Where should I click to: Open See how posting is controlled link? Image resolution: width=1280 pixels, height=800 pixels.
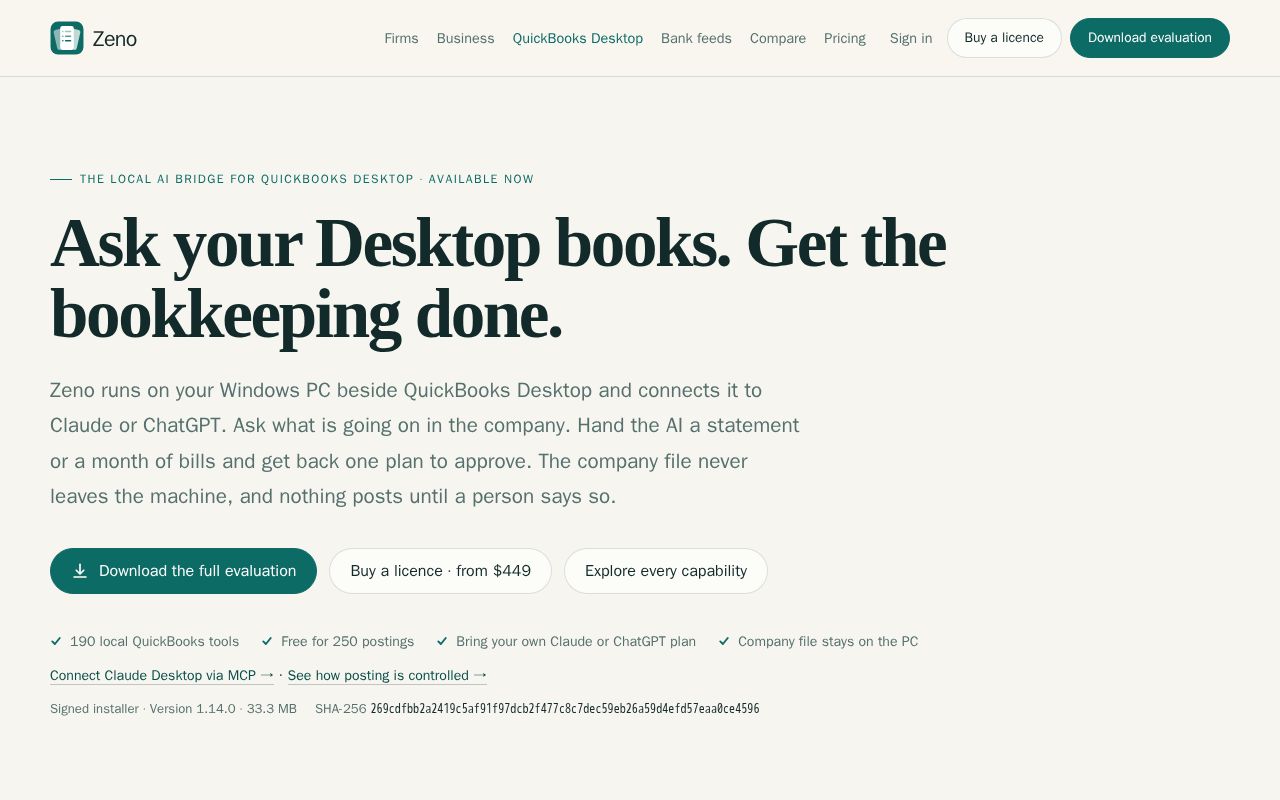[387, 676]
